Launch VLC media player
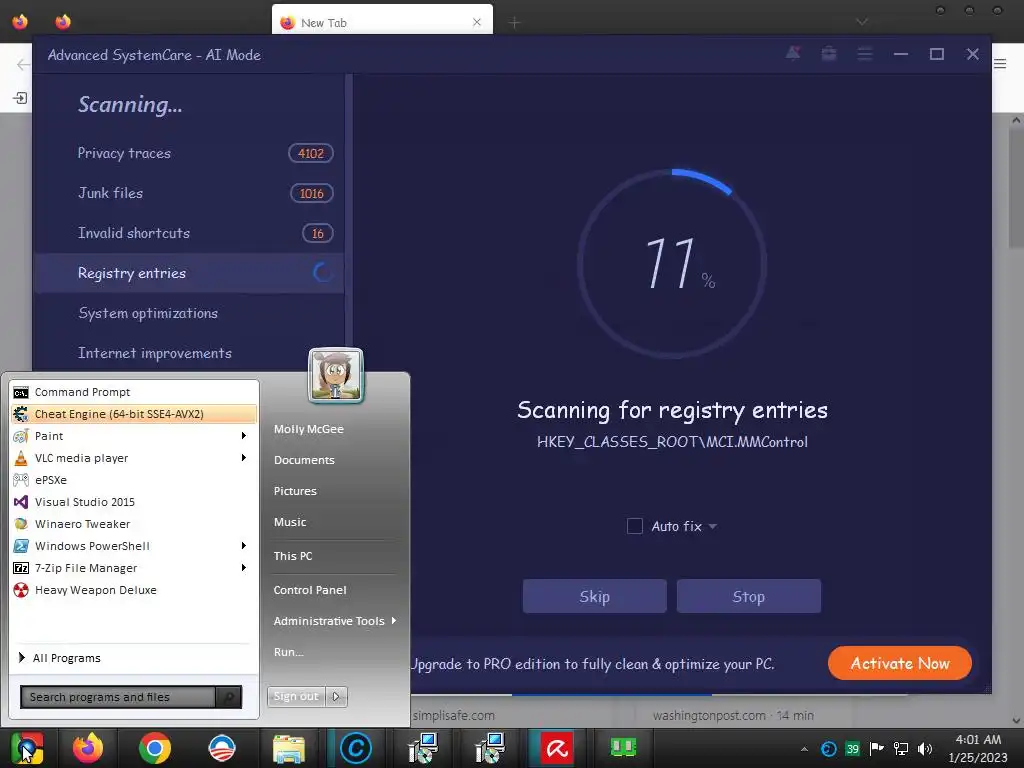 [134, 458]
